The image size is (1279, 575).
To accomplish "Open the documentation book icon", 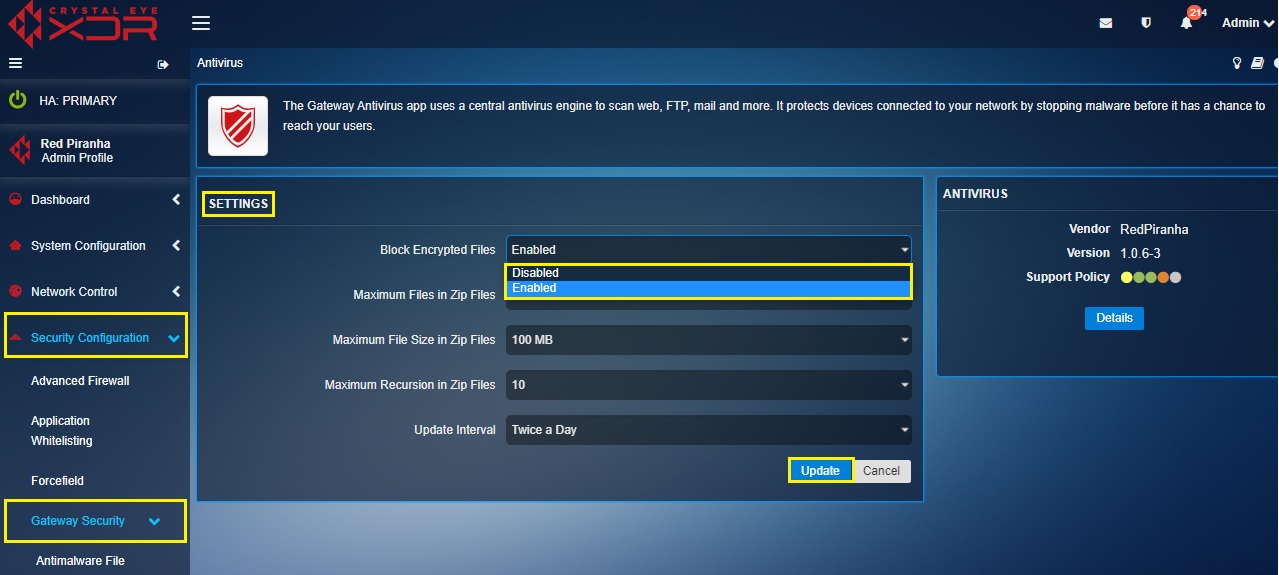I will [1257, 63].
